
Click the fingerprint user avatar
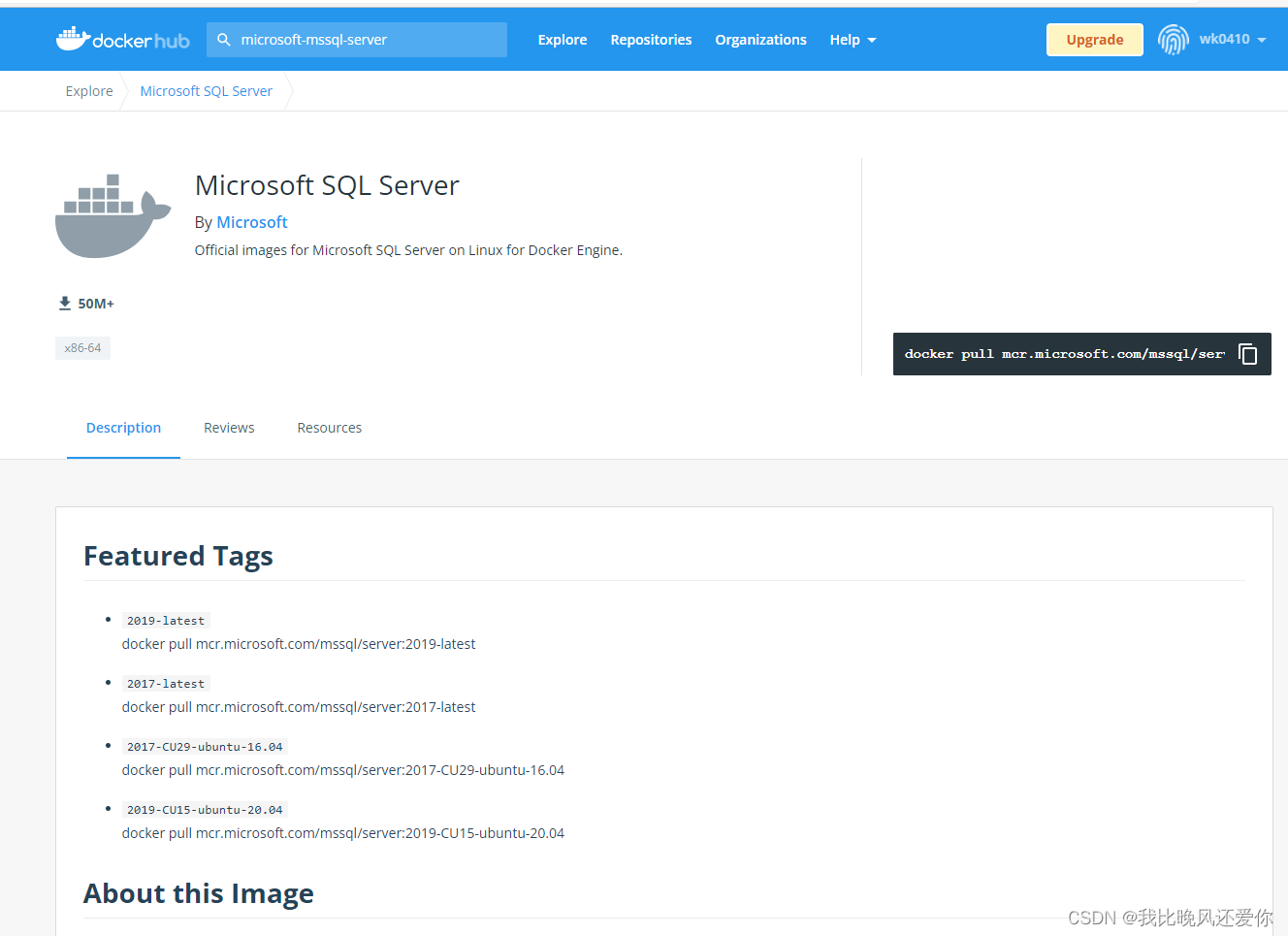point(1173,40)
